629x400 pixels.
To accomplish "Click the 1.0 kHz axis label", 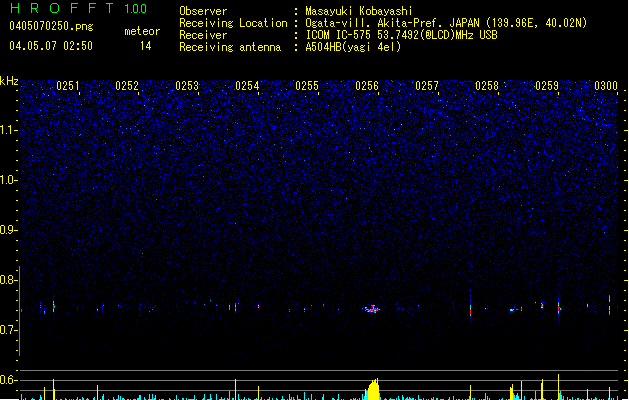I will pyautogui.click(x=9, y=180).
